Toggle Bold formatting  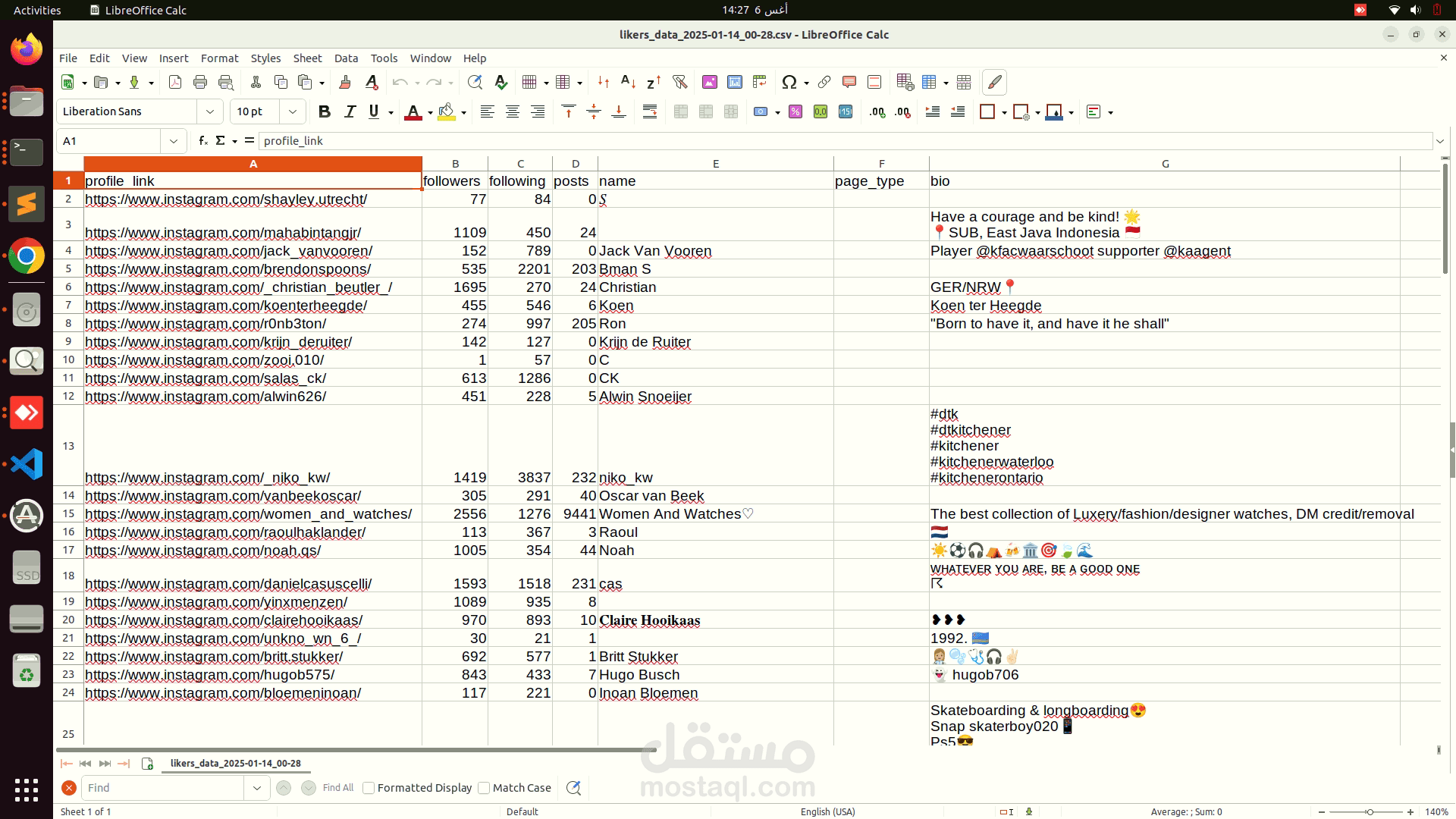pyautogui.click(x=325, y=112)
